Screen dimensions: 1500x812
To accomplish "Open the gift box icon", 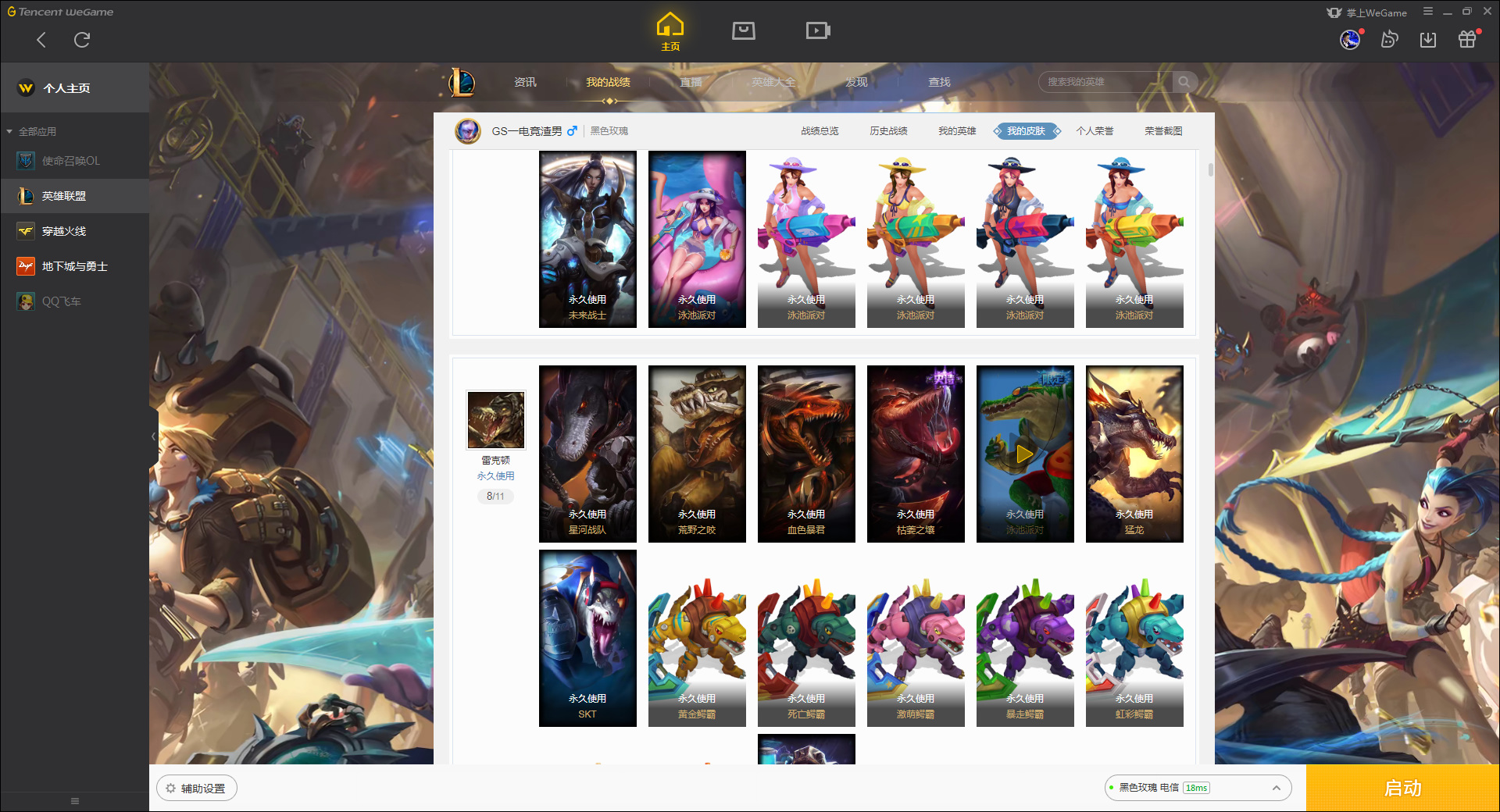I will point(1467,39).
